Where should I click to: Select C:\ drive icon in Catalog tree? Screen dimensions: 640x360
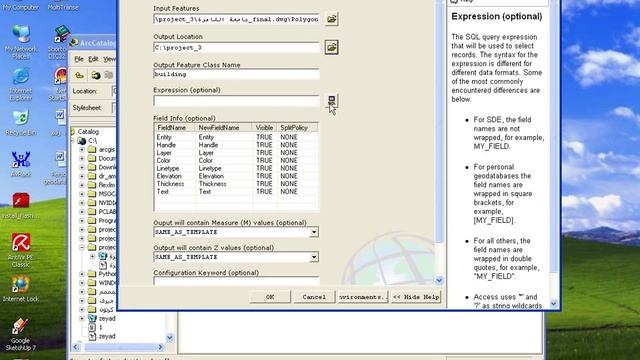(82, 141)
